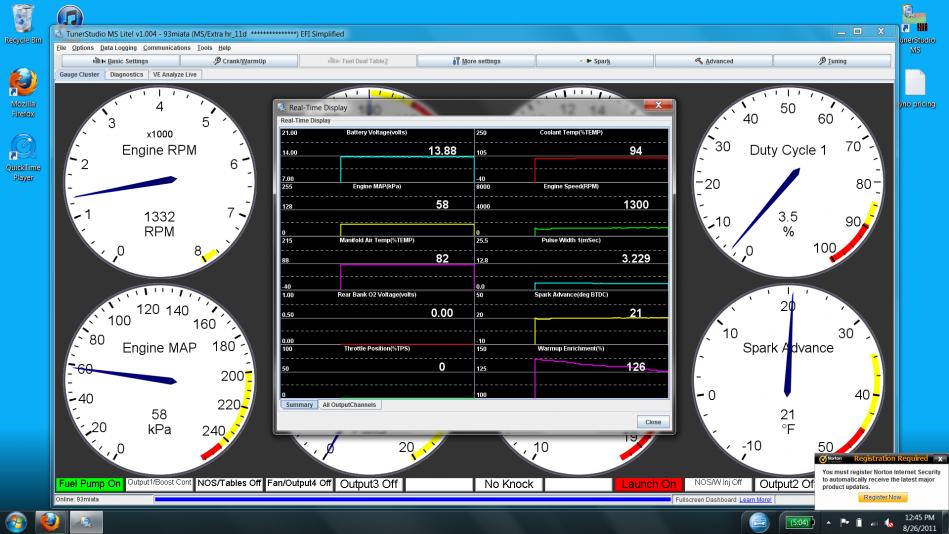The image size is (949, 534).
Task: Open Mozilla Firefox desktop icon
Action: pyautogui.click(x=23, y=92)
